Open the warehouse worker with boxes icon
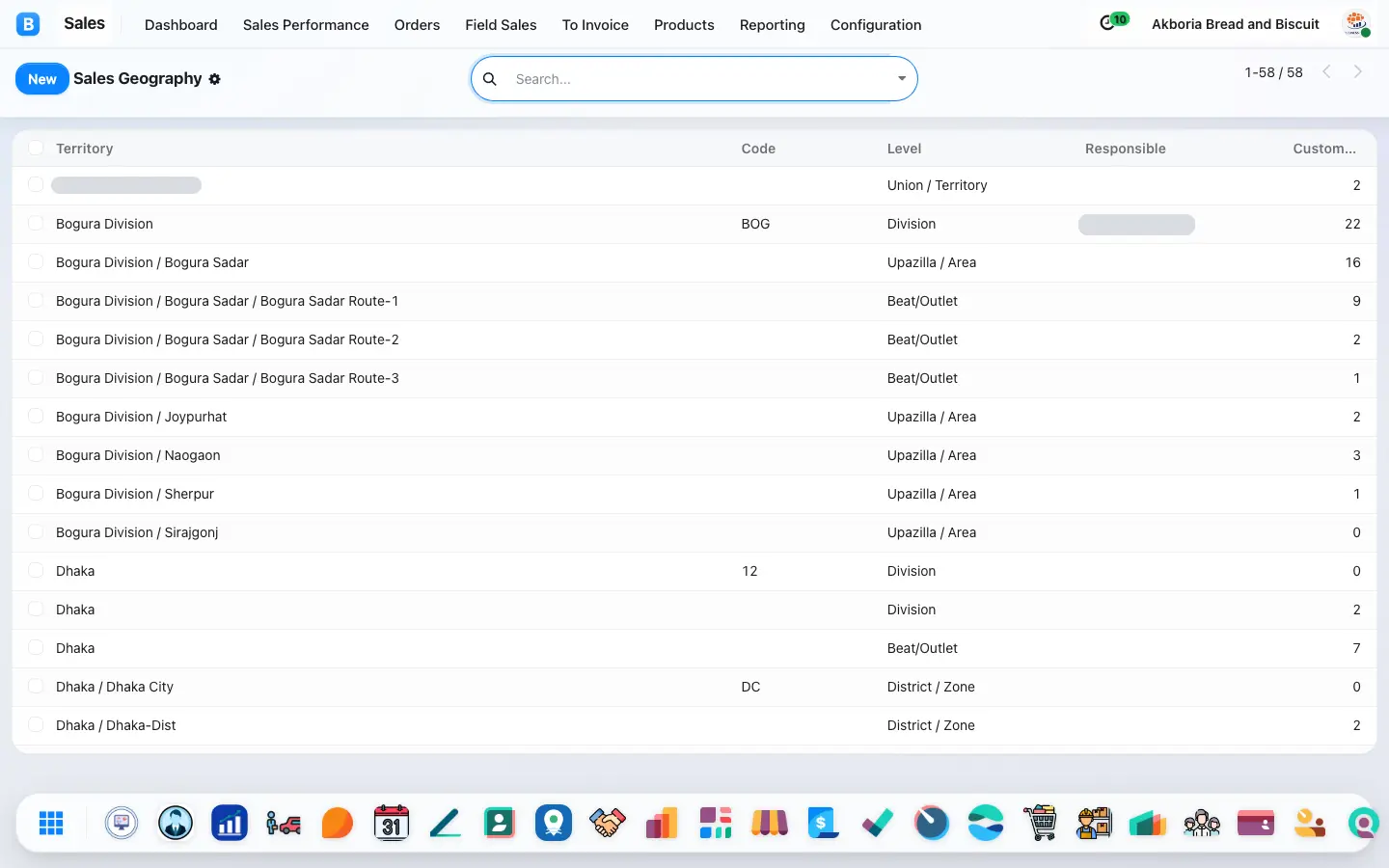The image size is (1389, 868). click(x=1094, y=823)
